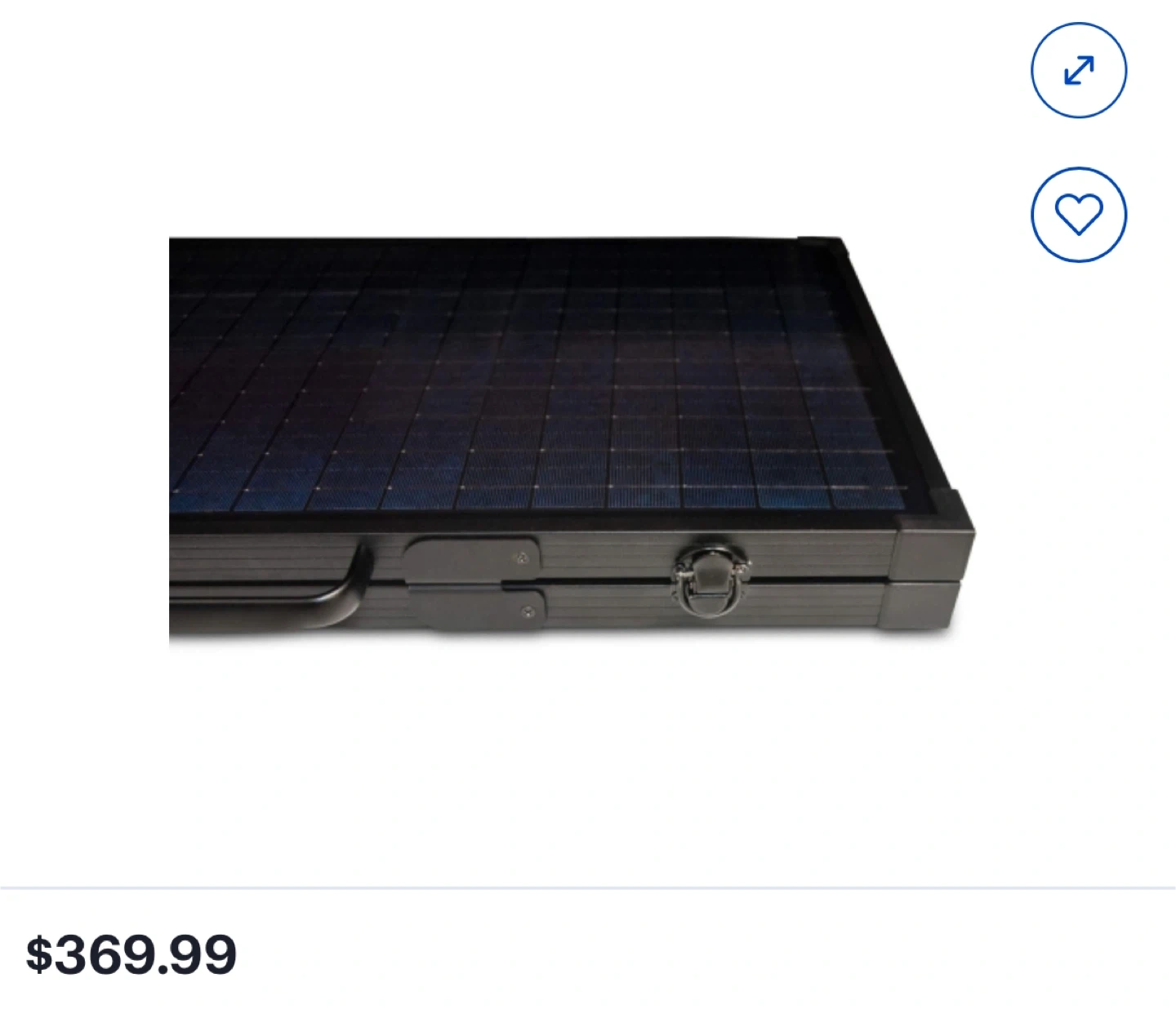Click the divider line above the price

click(x=588, y=887)
